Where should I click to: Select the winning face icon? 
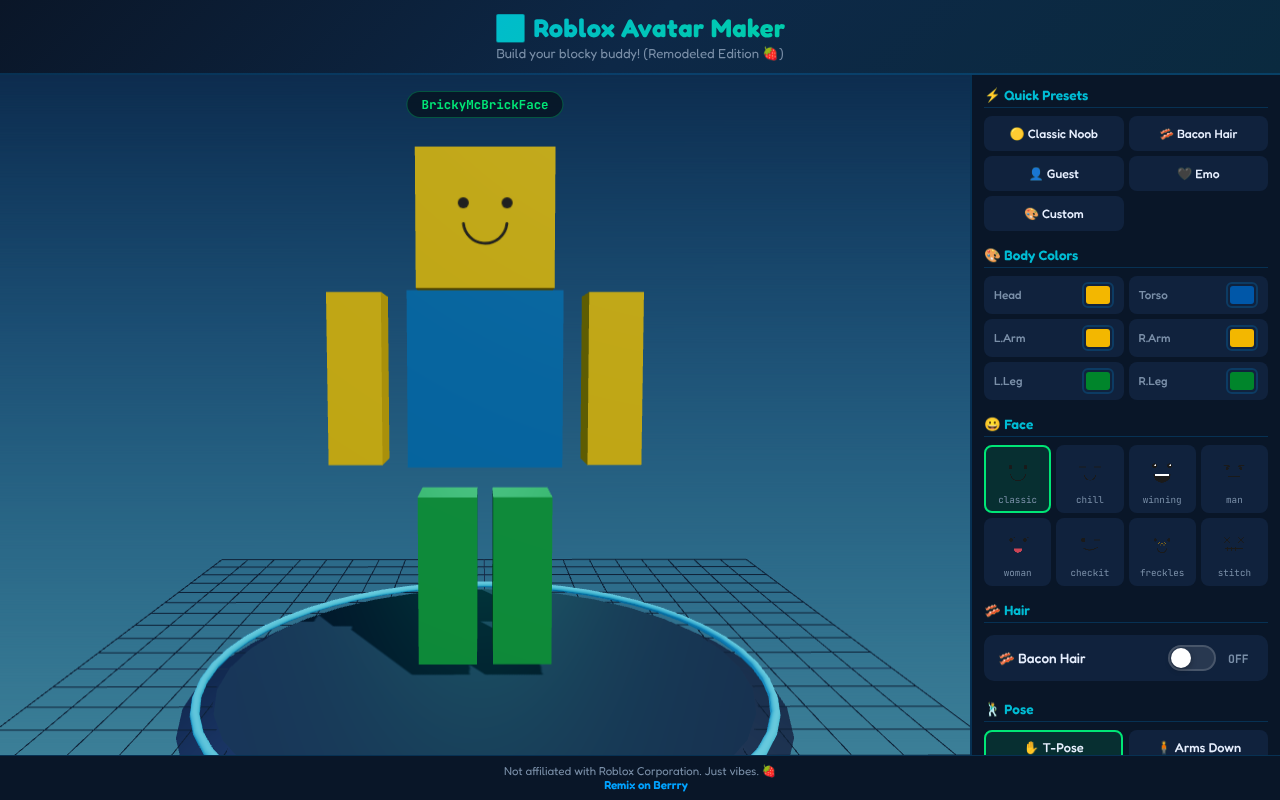coord(1162,478)
